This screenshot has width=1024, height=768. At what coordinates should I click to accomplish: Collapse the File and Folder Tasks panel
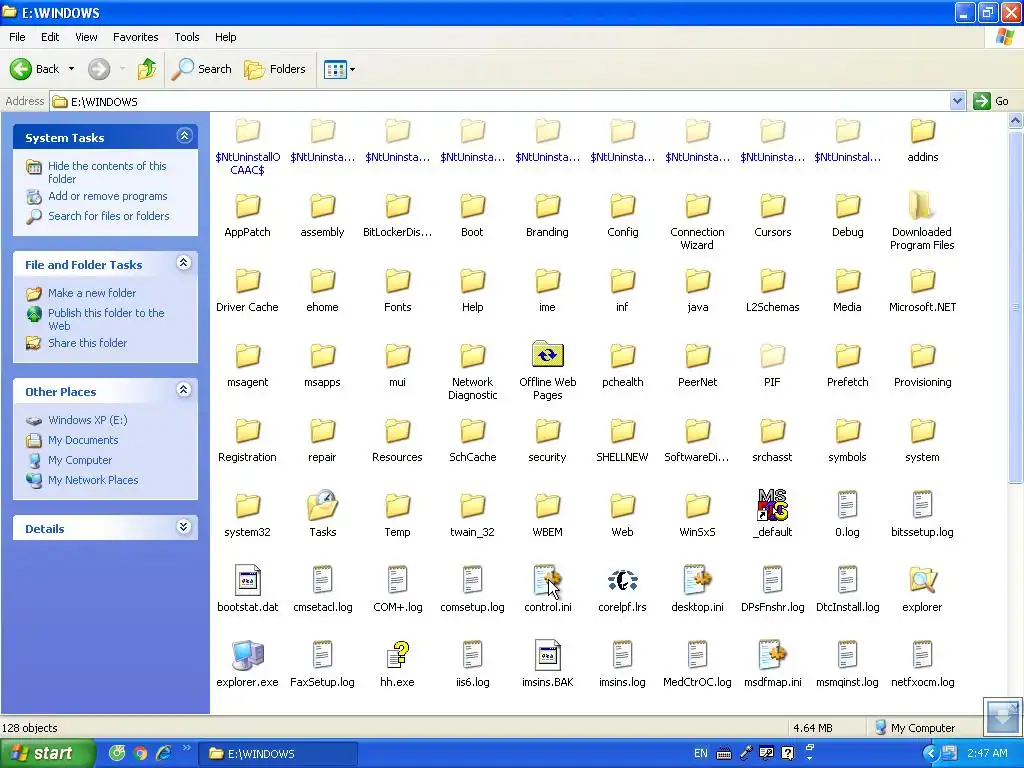pos(184,263)
